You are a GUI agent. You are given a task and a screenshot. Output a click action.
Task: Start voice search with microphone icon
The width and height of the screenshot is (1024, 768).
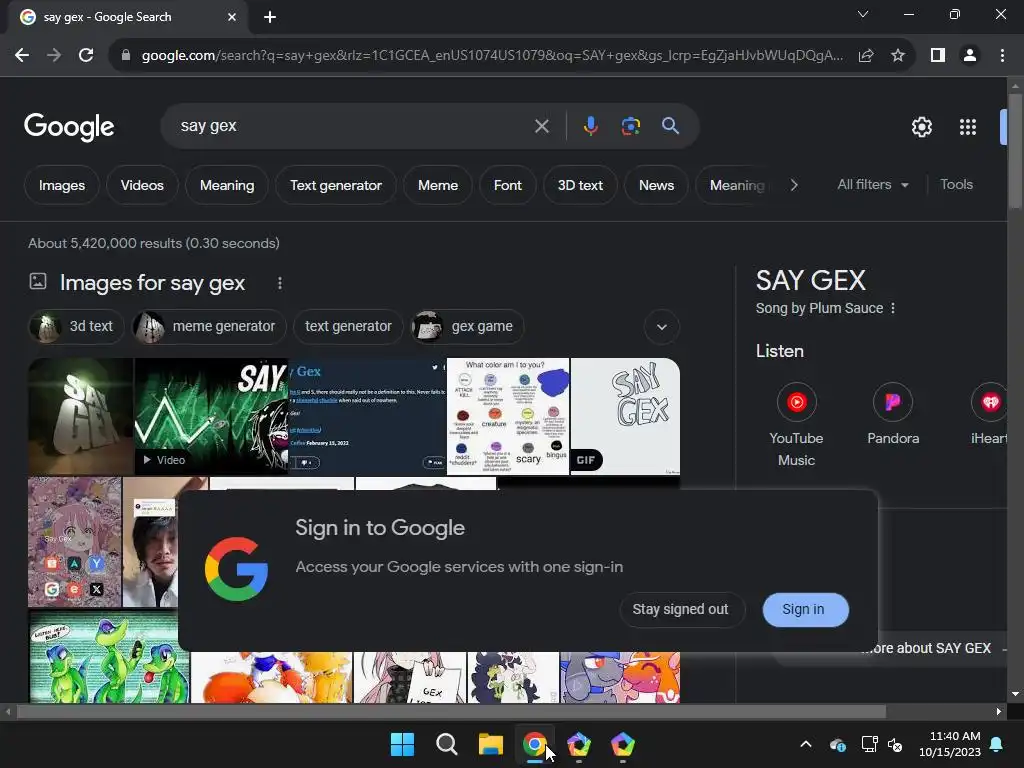(590, 126)
